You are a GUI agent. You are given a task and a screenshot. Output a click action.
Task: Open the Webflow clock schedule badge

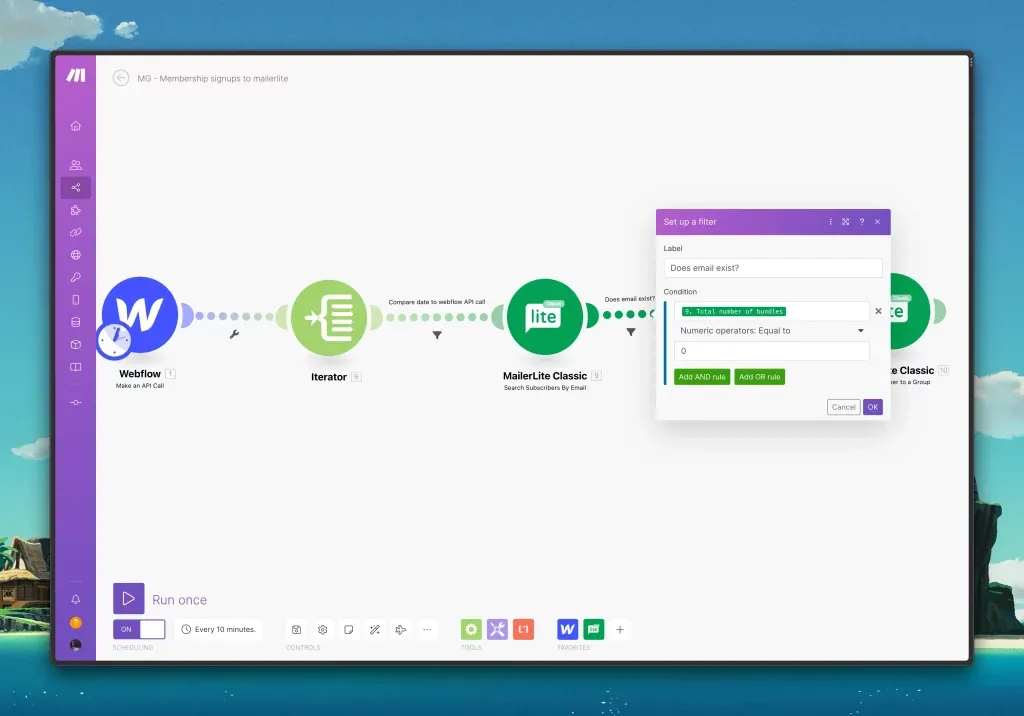114,340
